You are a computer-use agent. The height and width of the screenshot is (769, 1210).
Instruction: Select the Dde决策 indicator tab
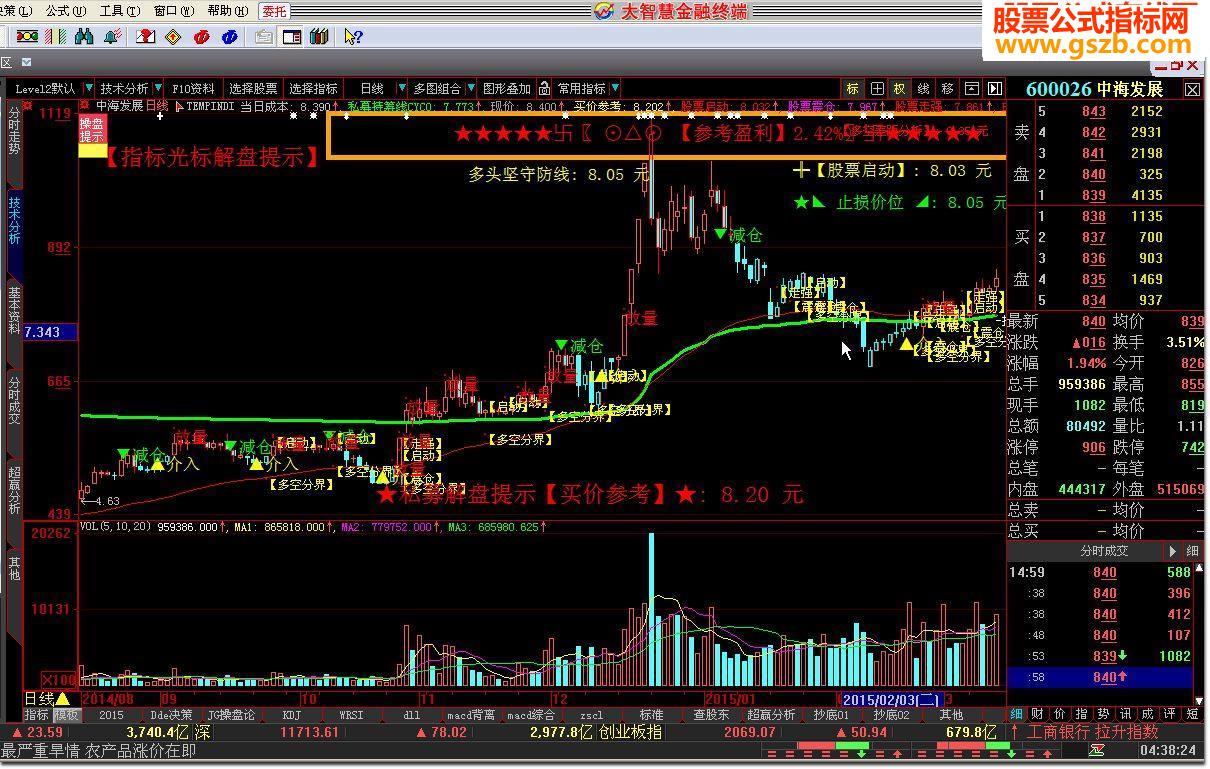[171, 715]
